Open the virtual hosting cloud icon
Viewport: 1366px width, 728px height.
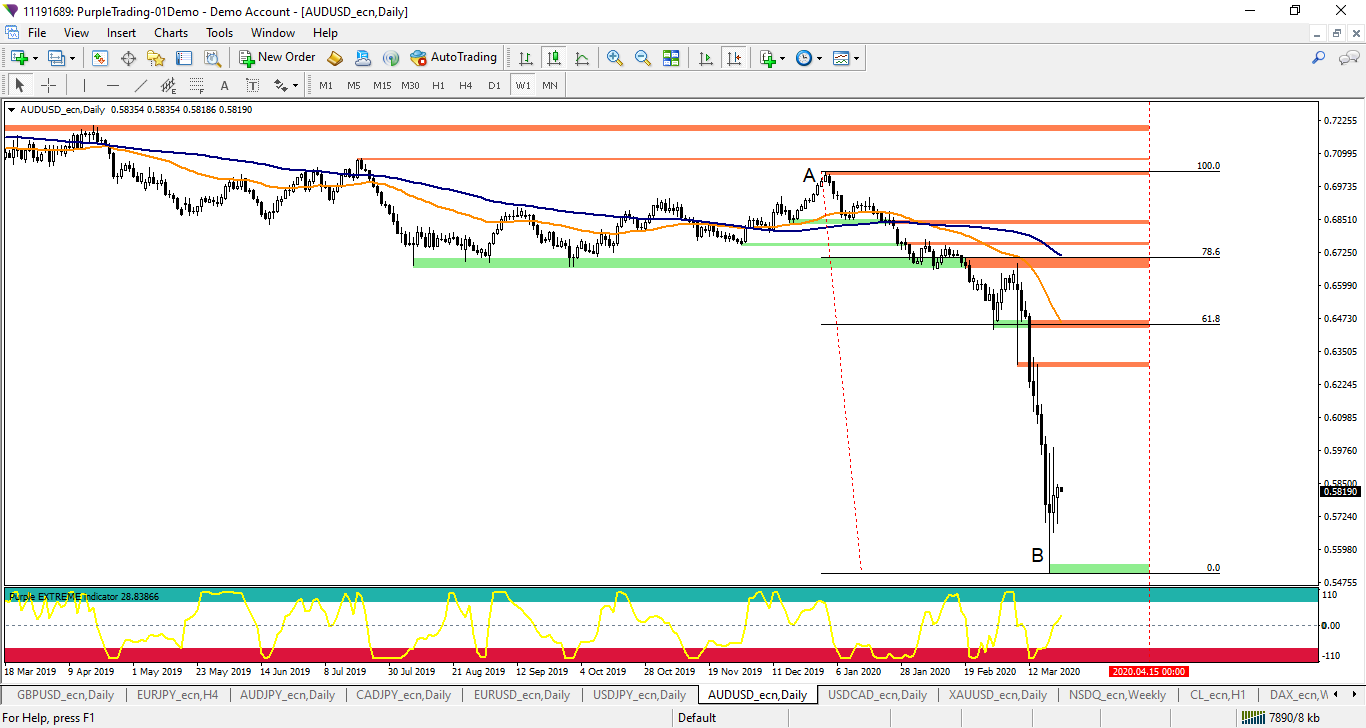(363, 58)
